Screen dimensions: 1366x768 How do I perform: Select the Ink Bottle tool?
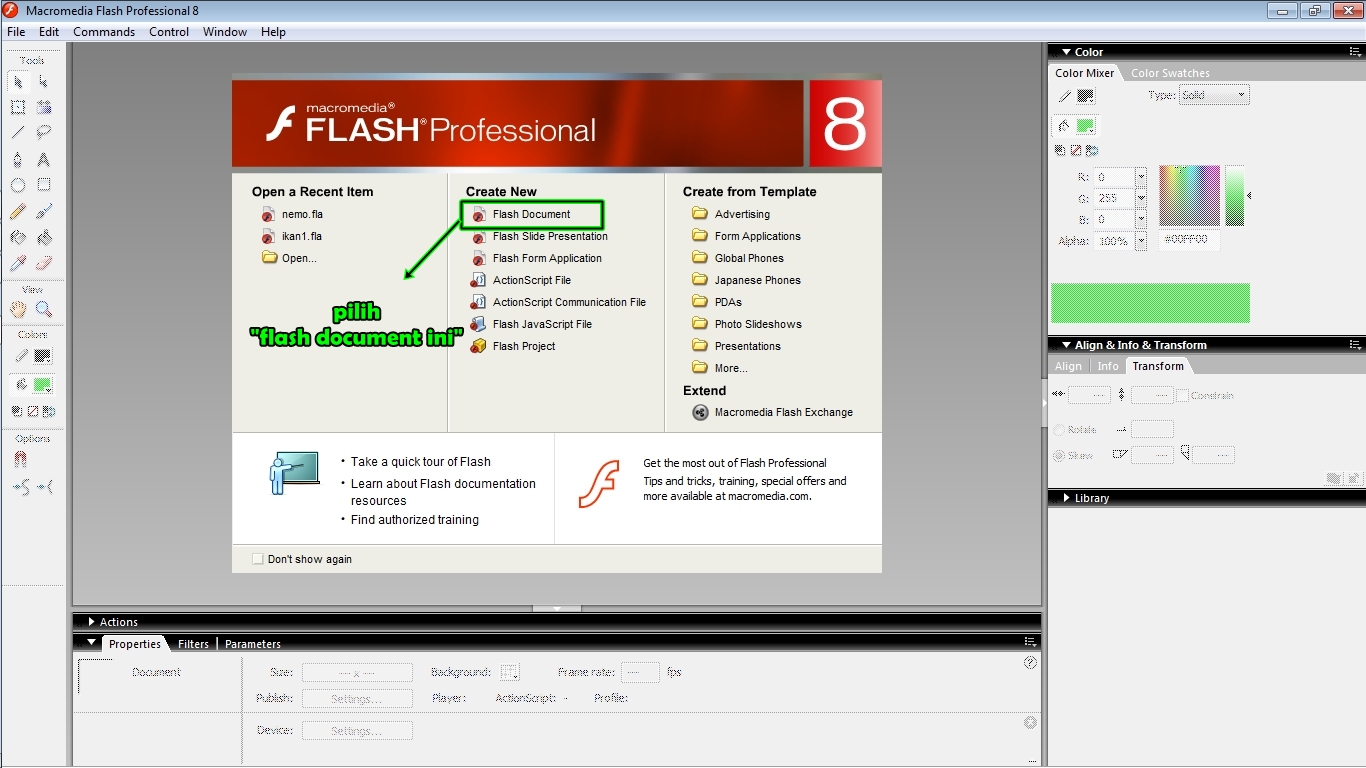[x=18, y=238]
